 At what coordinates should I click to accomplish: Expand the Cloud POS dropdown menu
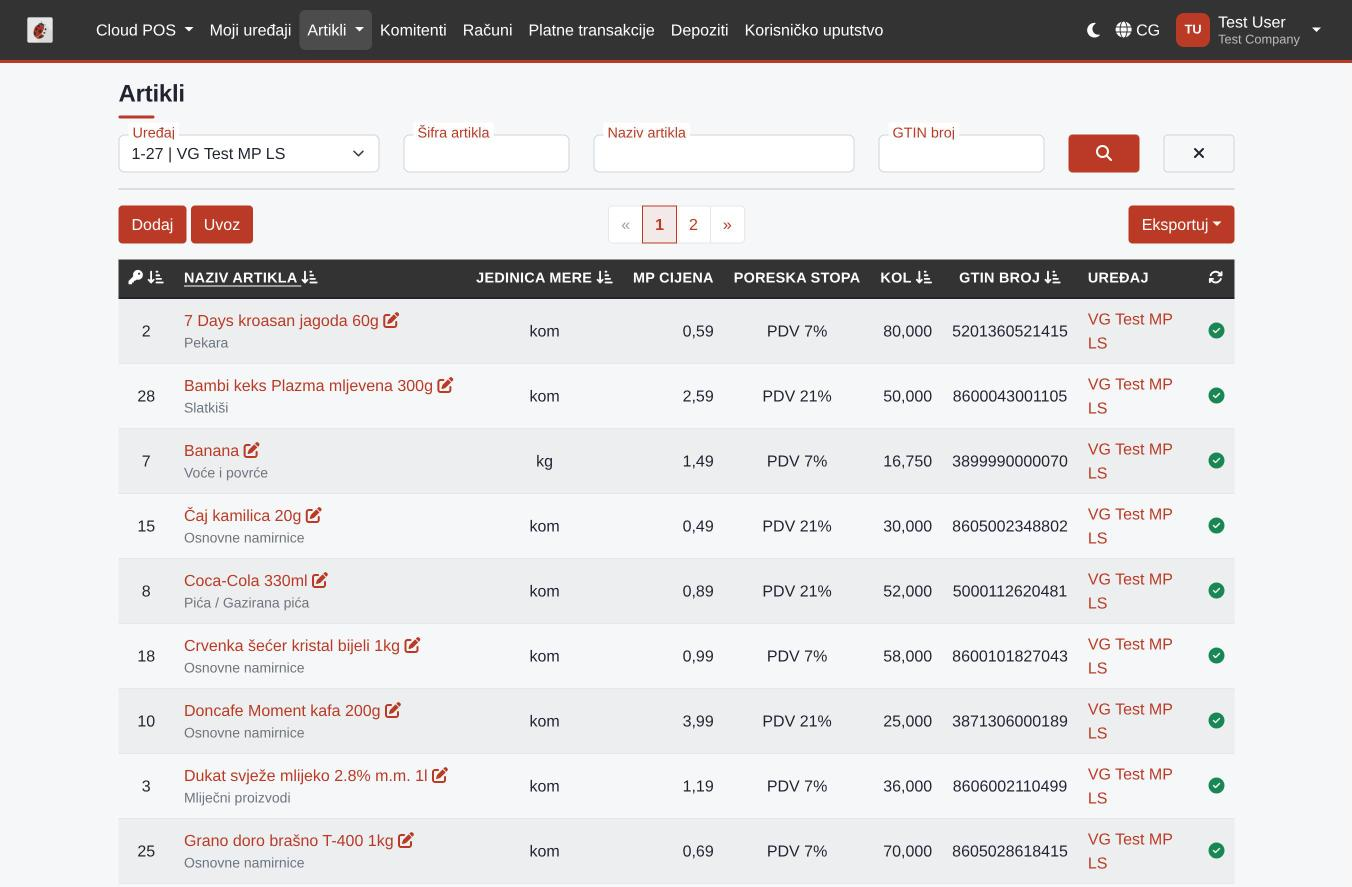pos(144,30)
